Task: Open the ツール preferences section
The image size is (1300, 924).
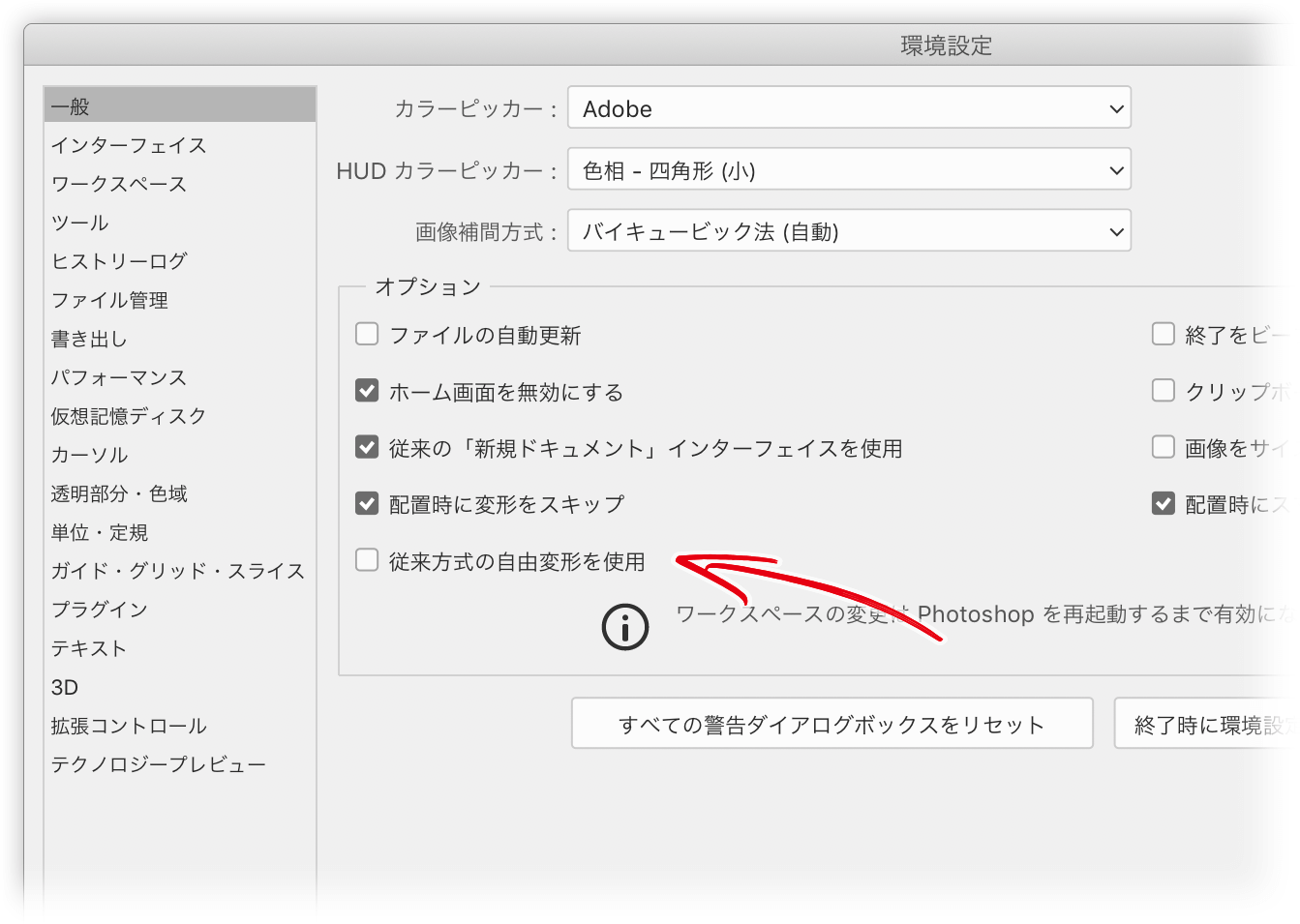Action: coord(80,223)
